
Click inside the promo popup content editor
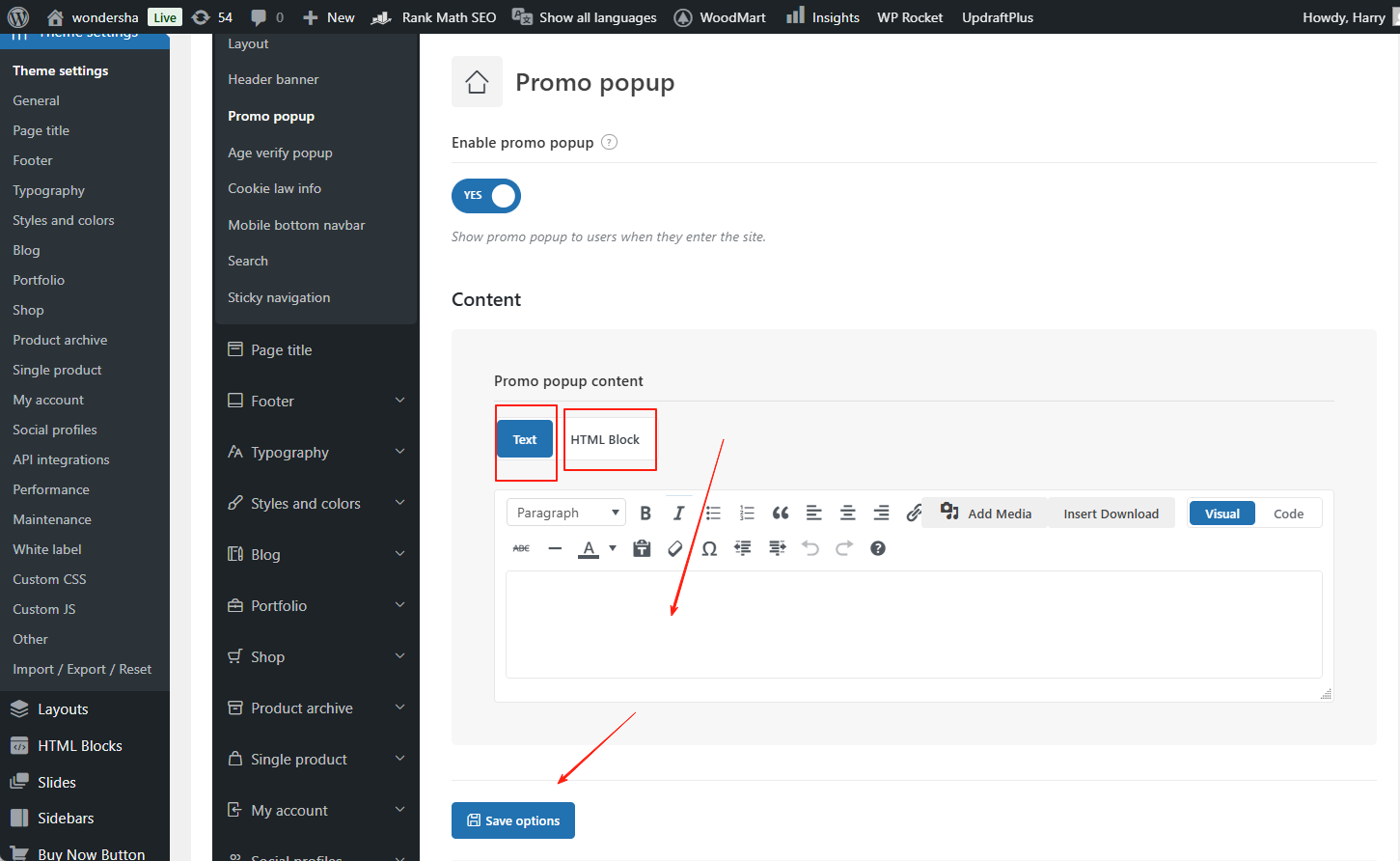click(913, 624)
